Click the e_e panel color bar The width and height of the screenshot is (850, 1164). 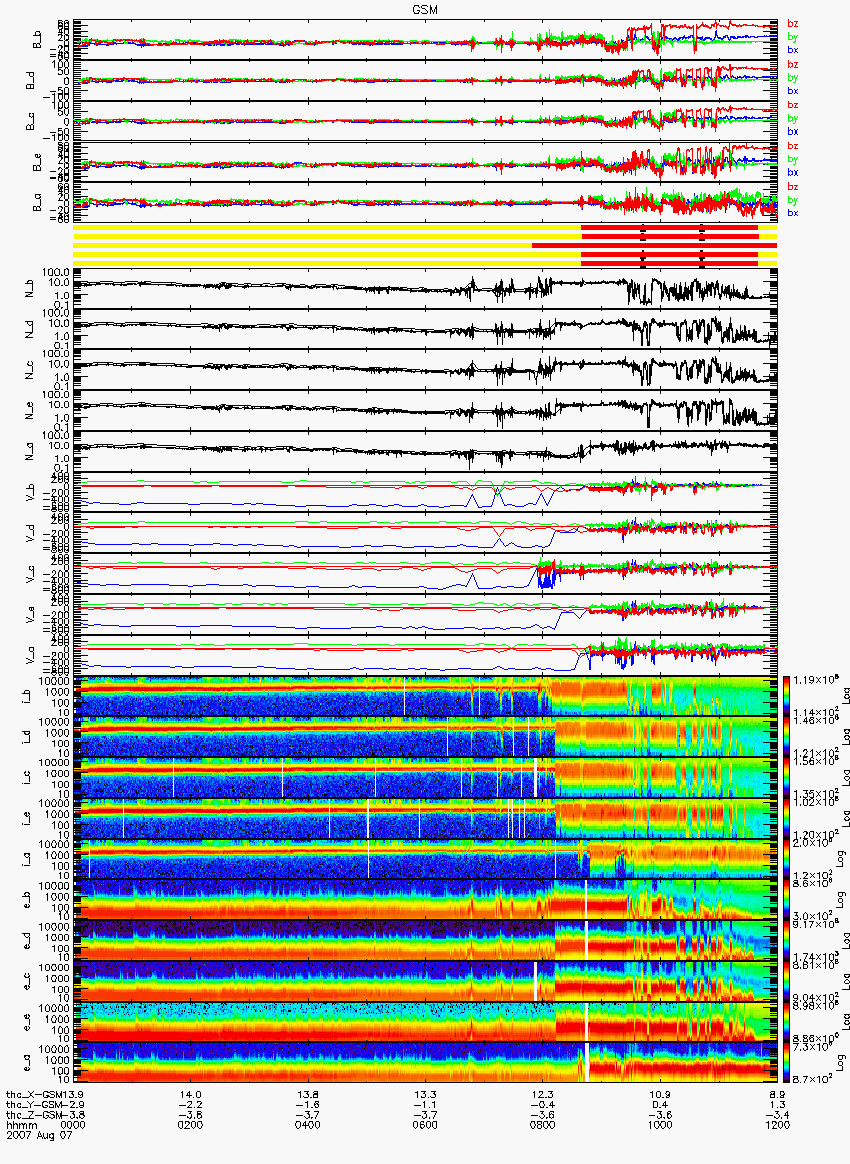(x=787, y=1023)
